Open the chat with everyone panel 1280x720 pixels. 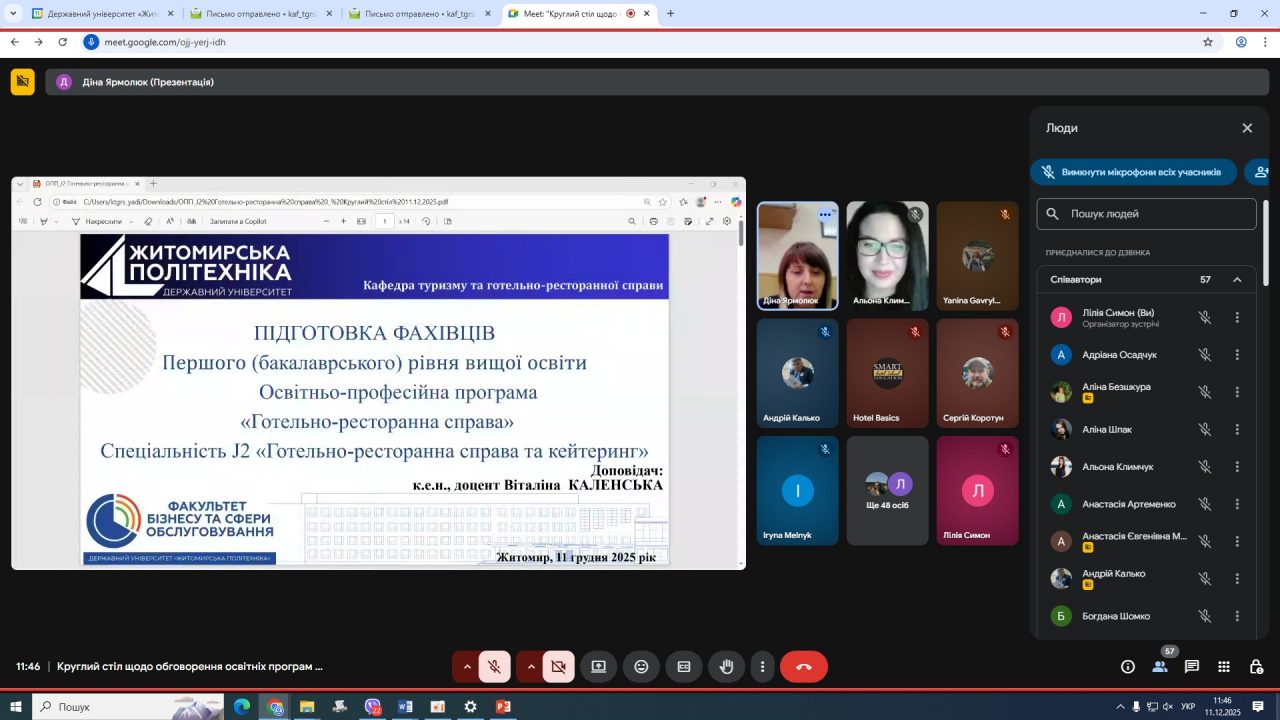1192,667
